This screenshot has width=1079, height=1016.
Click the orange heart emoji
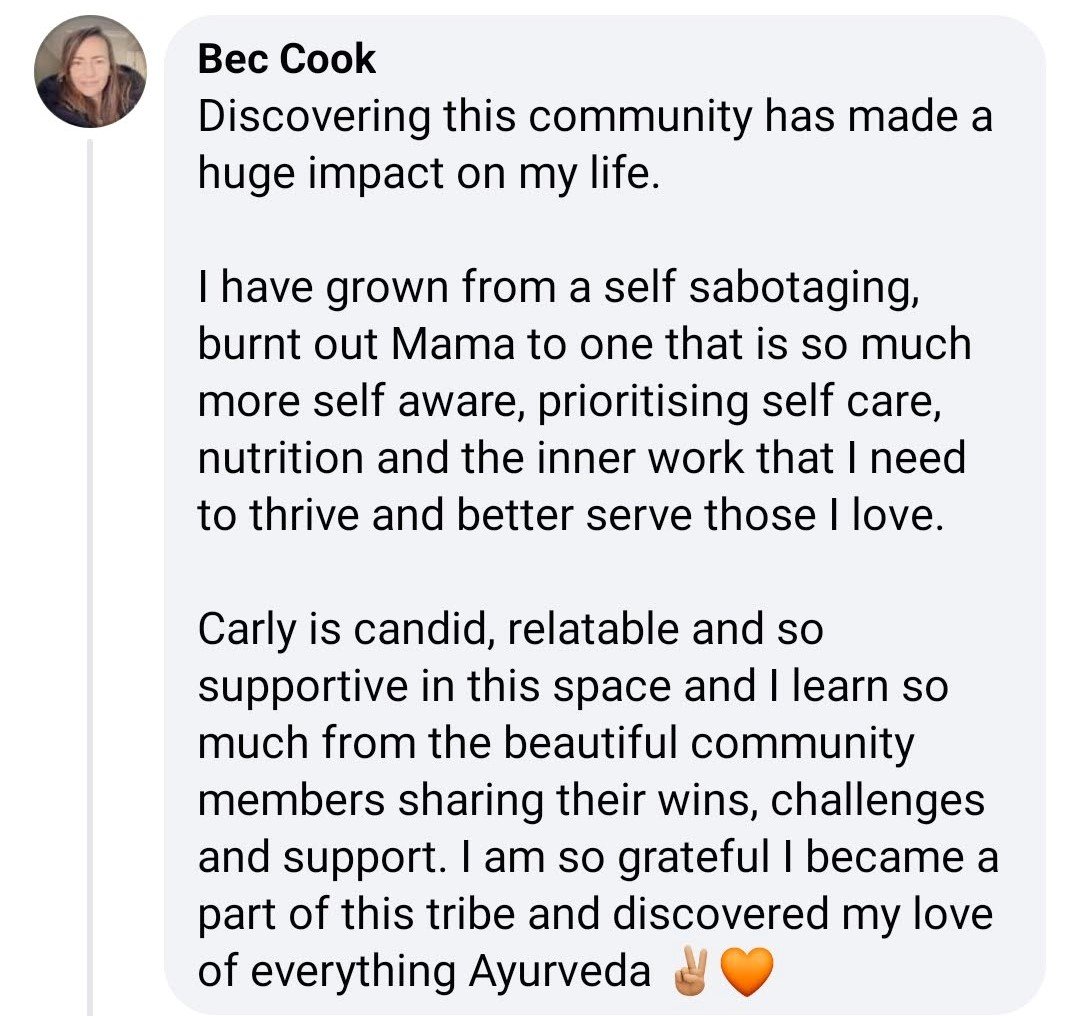[x=740, y=972]
